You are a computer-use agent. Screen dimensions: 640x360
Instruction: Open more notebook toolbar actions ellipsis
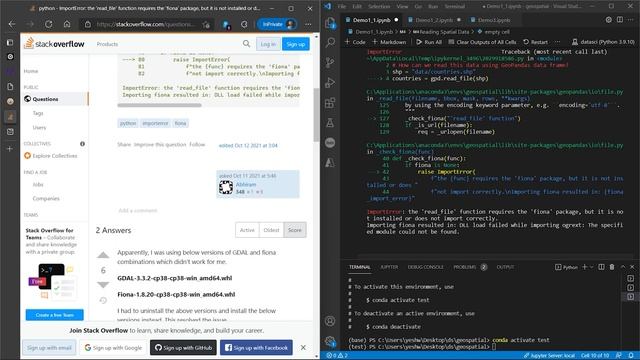point(558,42)
